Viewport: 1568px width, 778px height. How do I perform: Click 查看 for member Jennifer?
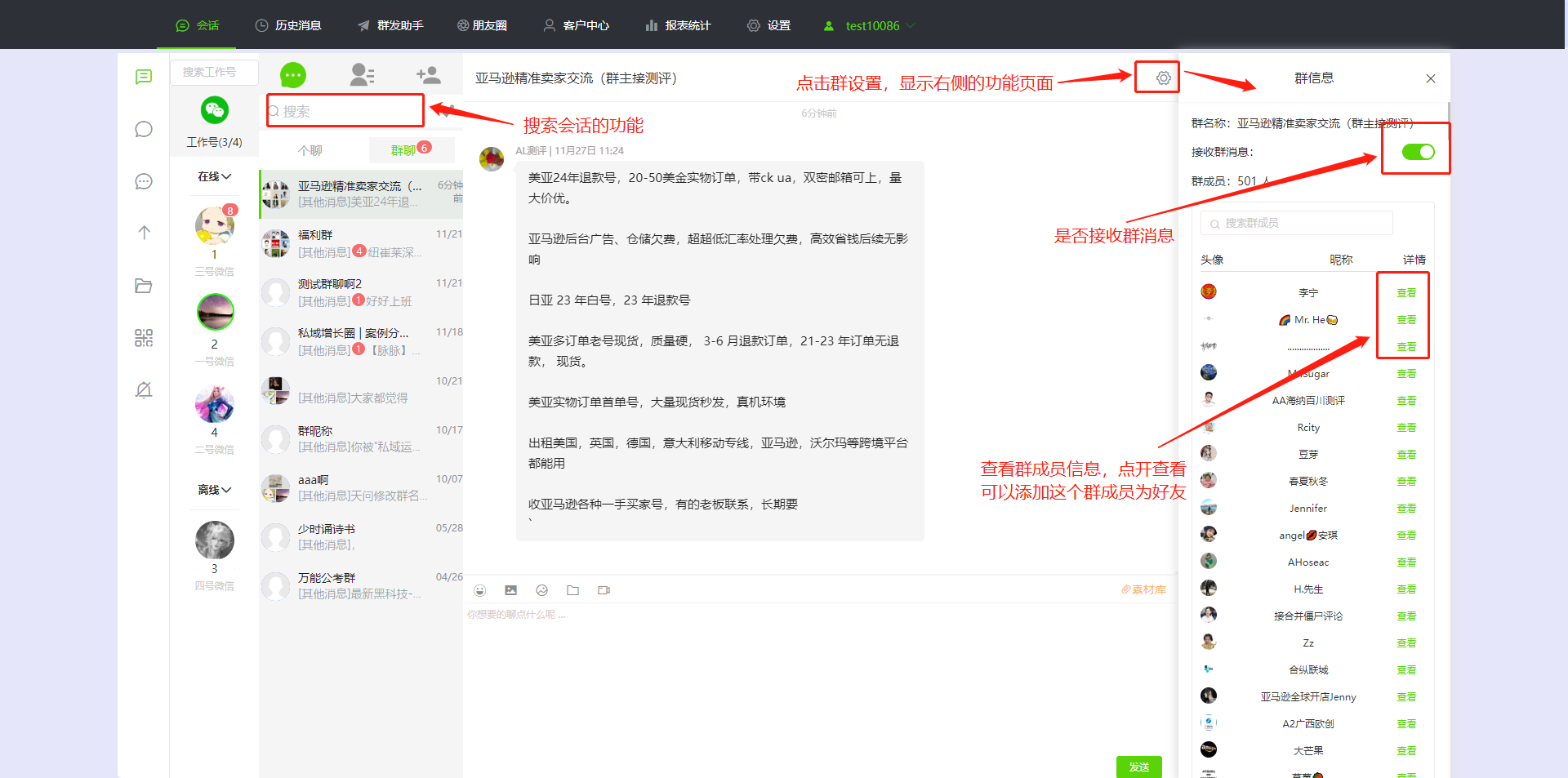1406,508
